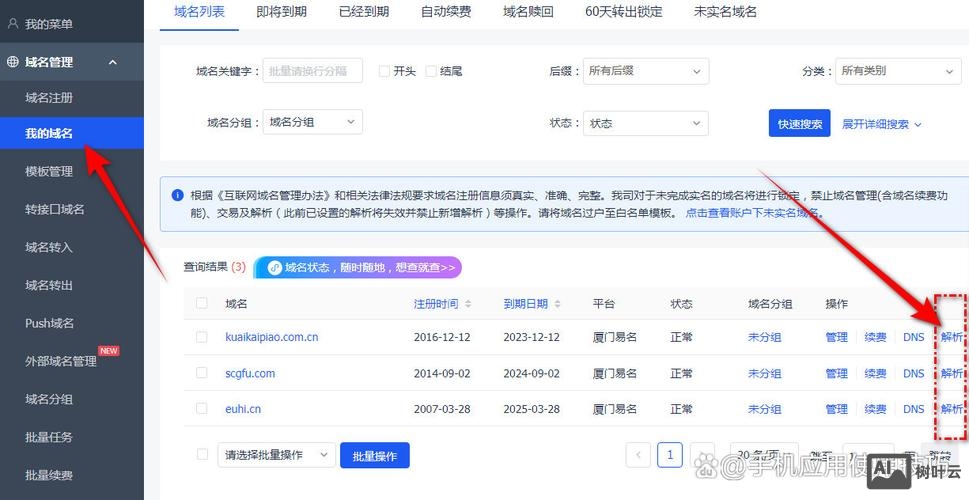Select the scgfu.com row checkbox
The width and height of the screenshot is (969, 500).
[201, 373]
